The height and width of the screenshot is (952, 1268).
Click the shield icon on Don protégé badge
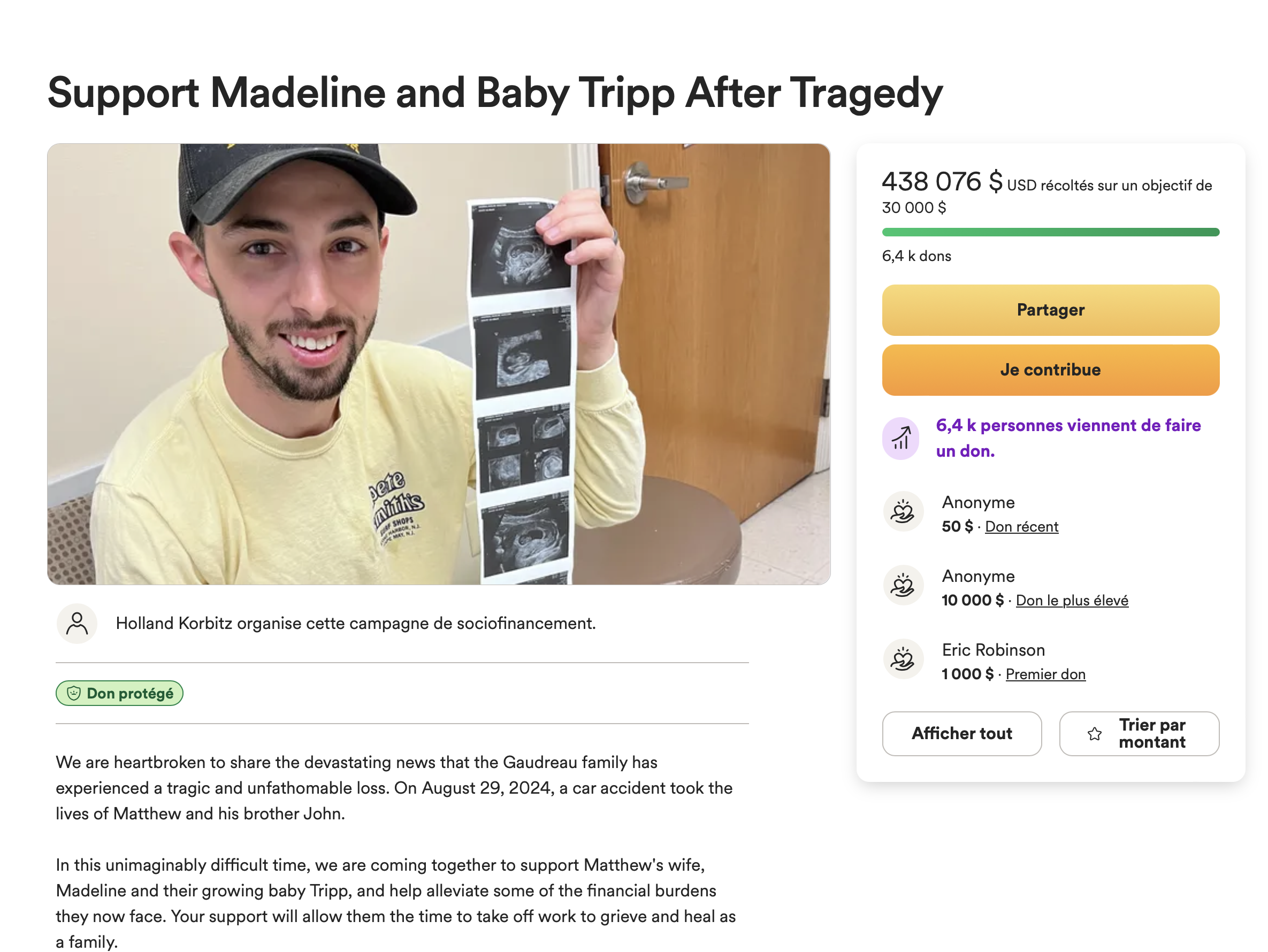[x=74, y=693]
